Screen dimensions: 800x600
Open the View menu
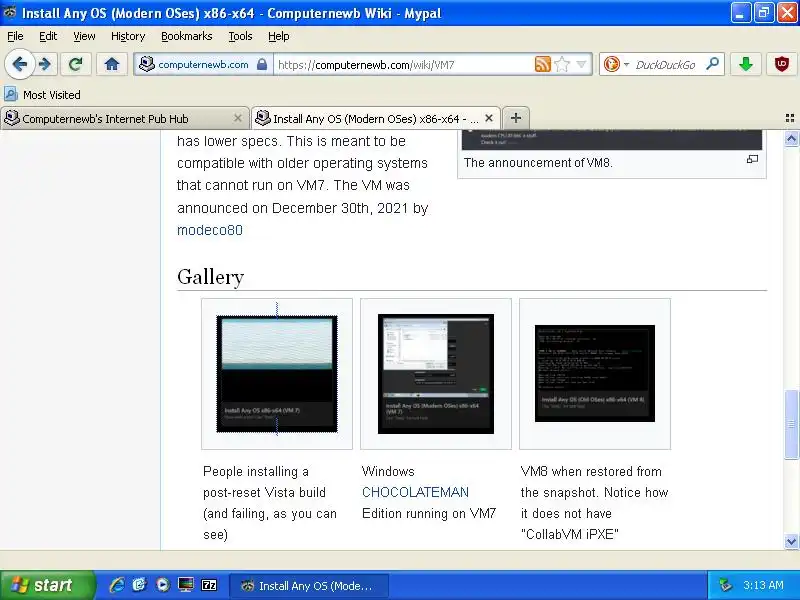(84, 36)
